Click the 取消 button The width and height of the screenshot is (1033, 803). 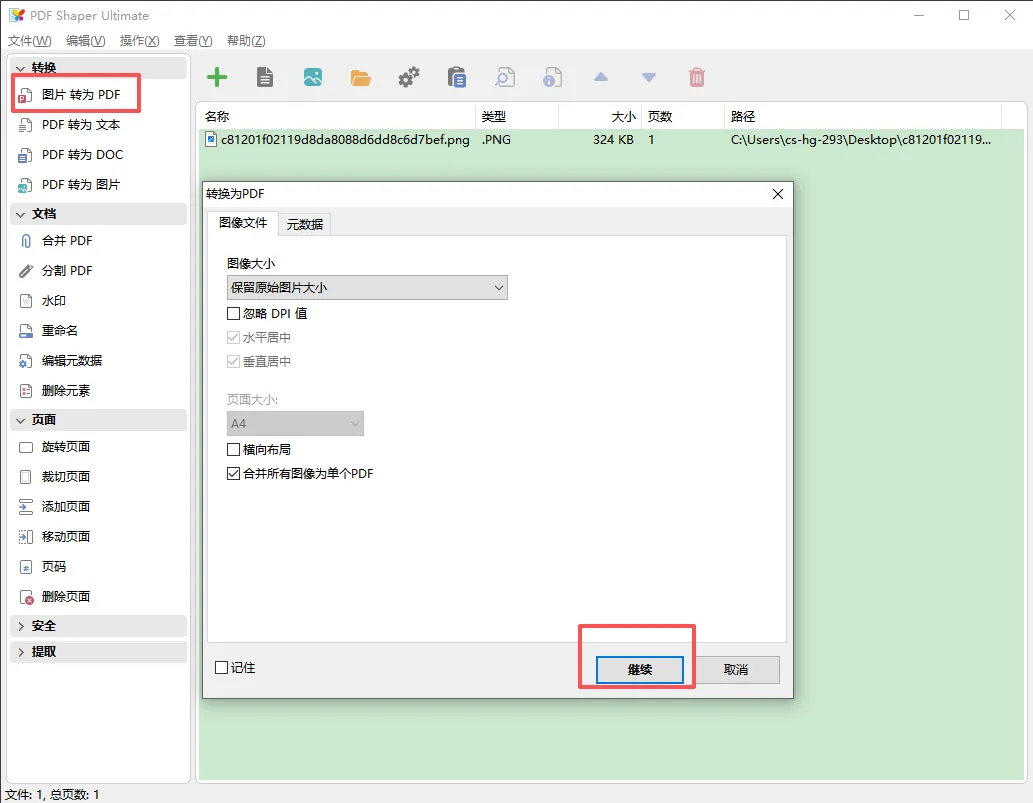[x=736, y=670]
